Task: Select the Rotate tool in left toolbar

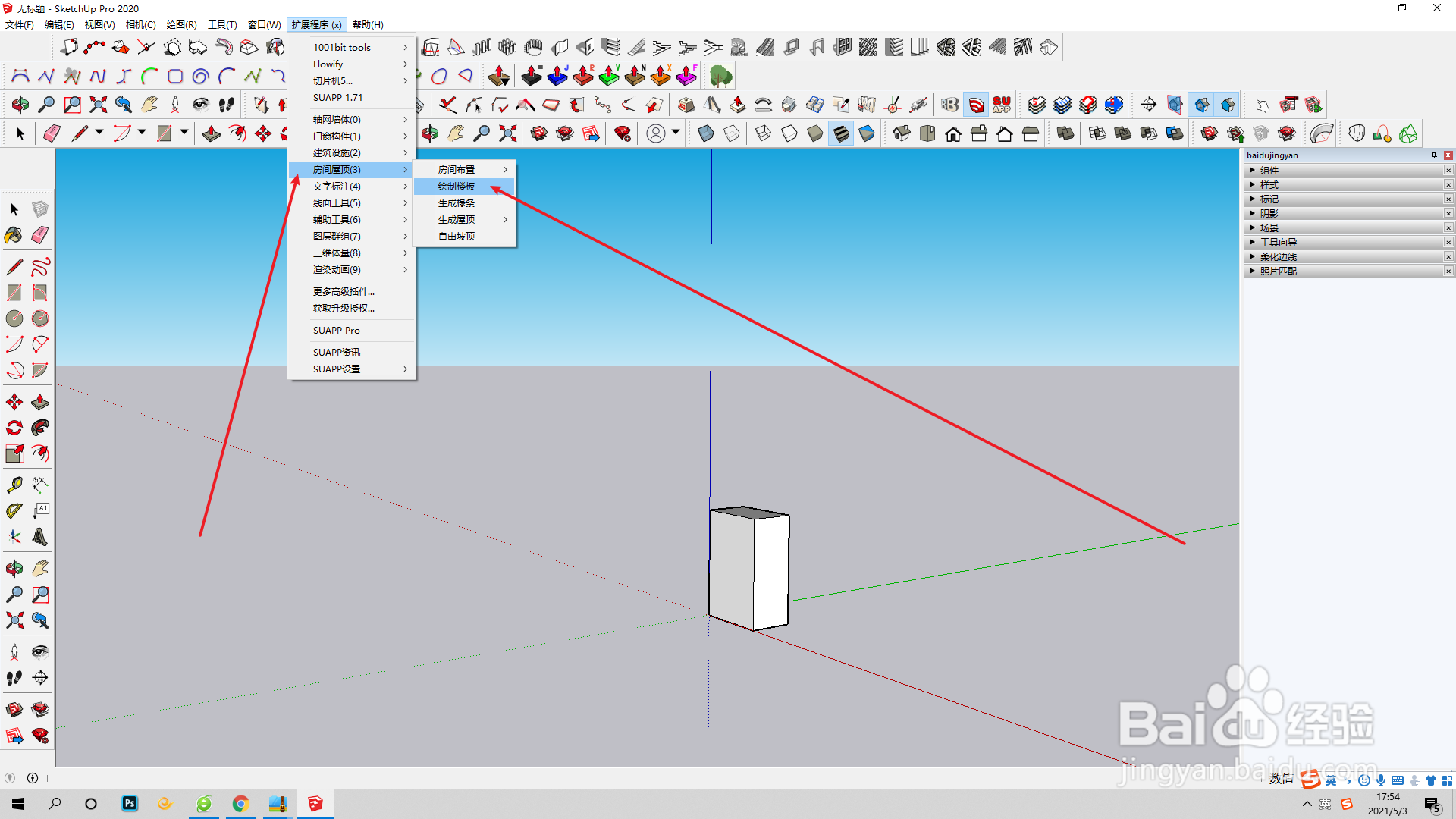Action: 14,428
